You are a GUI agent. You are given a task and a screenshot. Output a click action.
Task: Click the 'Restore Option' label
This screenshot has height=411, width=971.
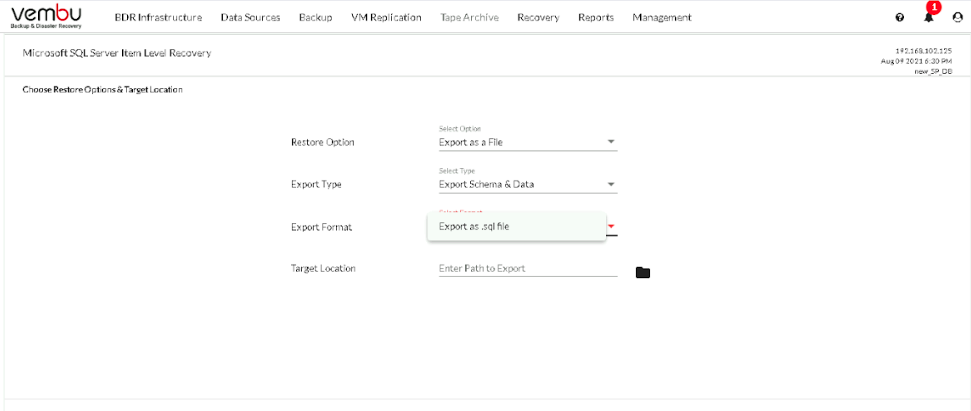click(323, 142)
